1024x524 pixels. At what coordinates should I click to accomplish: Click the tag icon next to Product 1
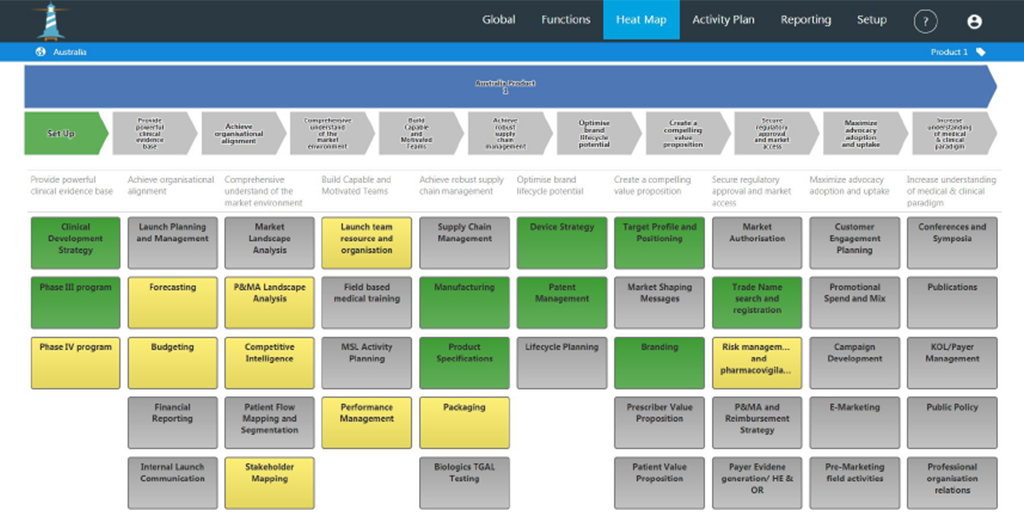pyautogui.click(x=981, y=52)
